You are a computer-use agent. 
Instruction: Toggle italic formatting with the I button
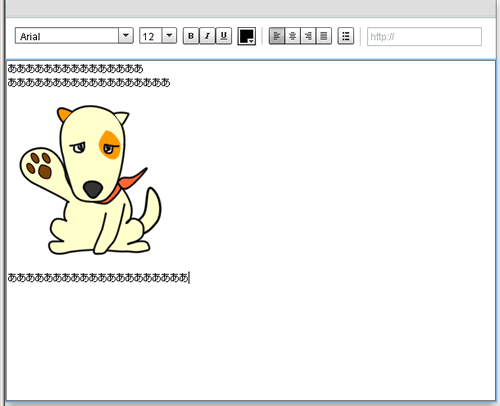tap(207, 36)
